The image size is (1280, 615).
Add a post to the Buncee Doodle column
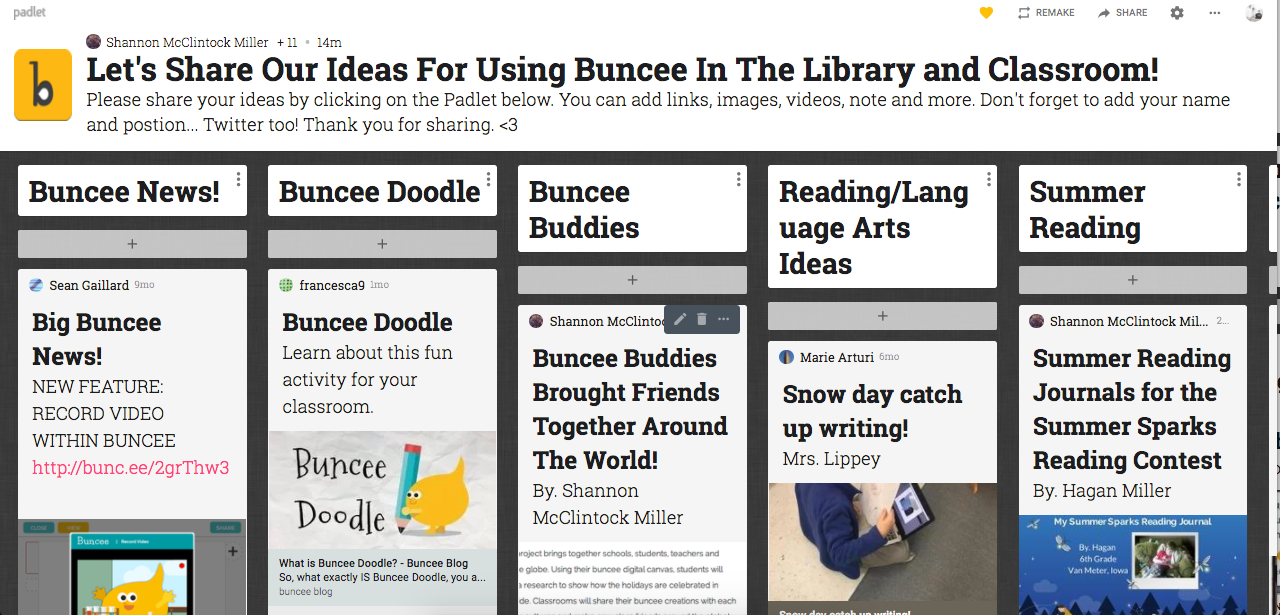click(382, 243)
